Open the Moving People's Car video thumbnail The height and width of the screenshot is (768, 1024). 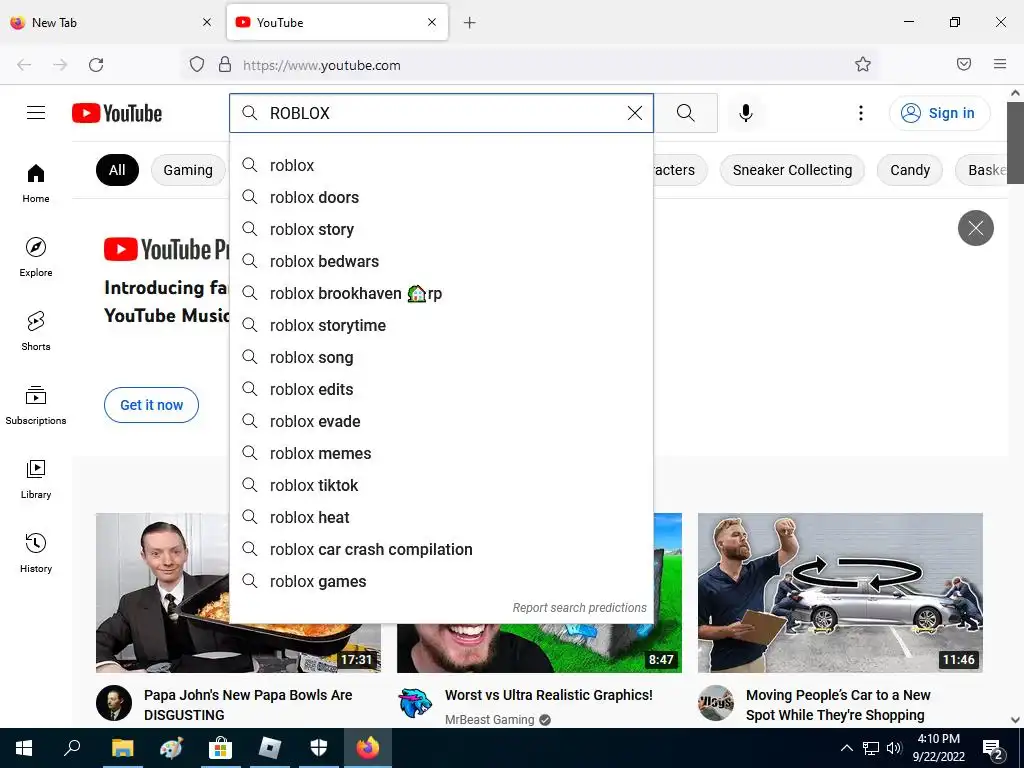(x=840, y=592)
